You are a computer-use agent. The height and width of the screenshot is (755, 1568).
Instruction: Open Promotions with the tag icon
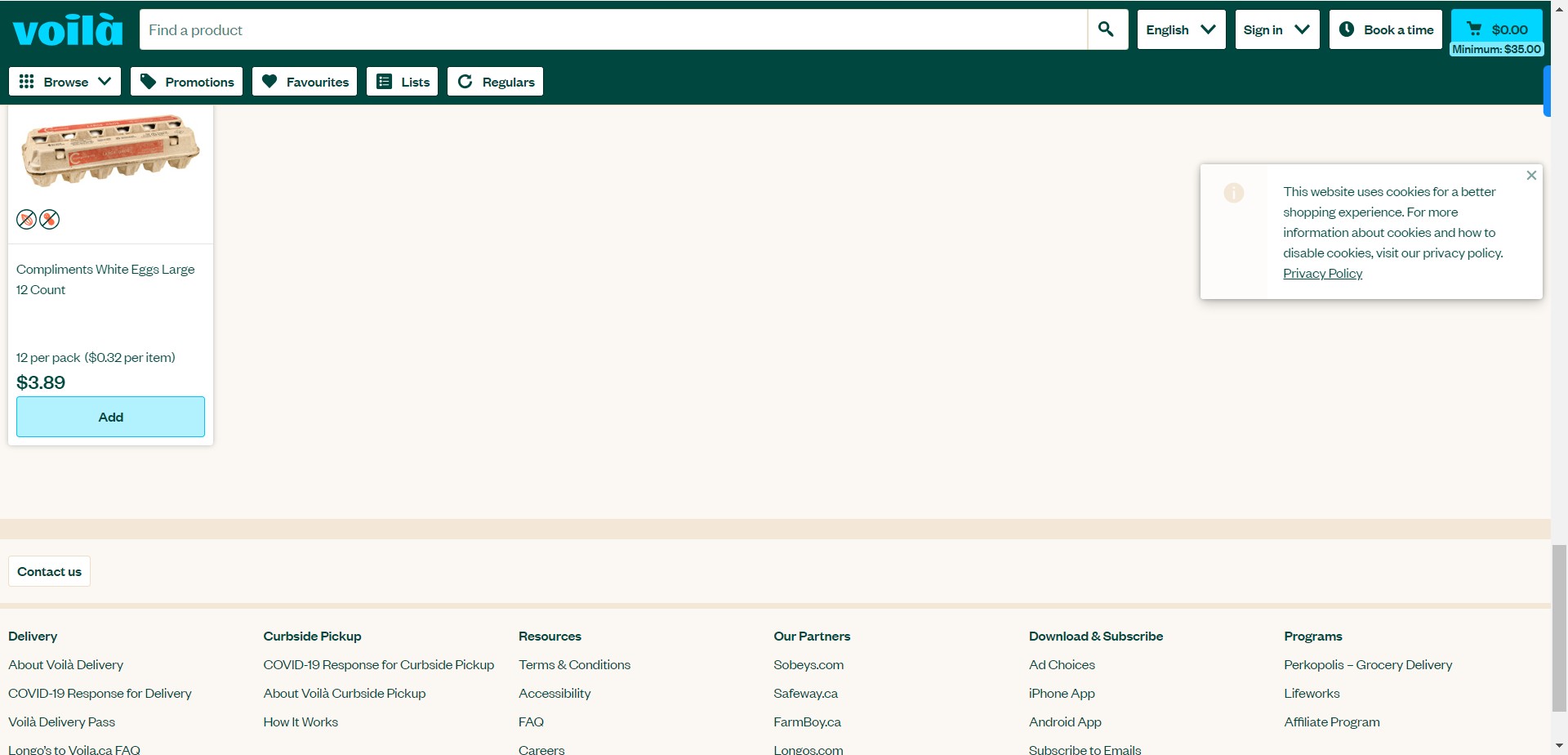click(187, 82)
